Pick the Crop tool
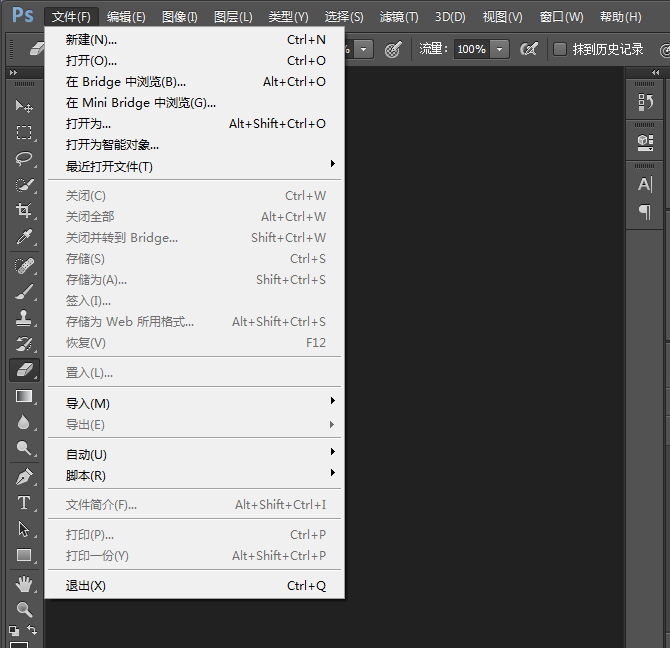Viewport: 670px width, 648px height. pos(24,211)
